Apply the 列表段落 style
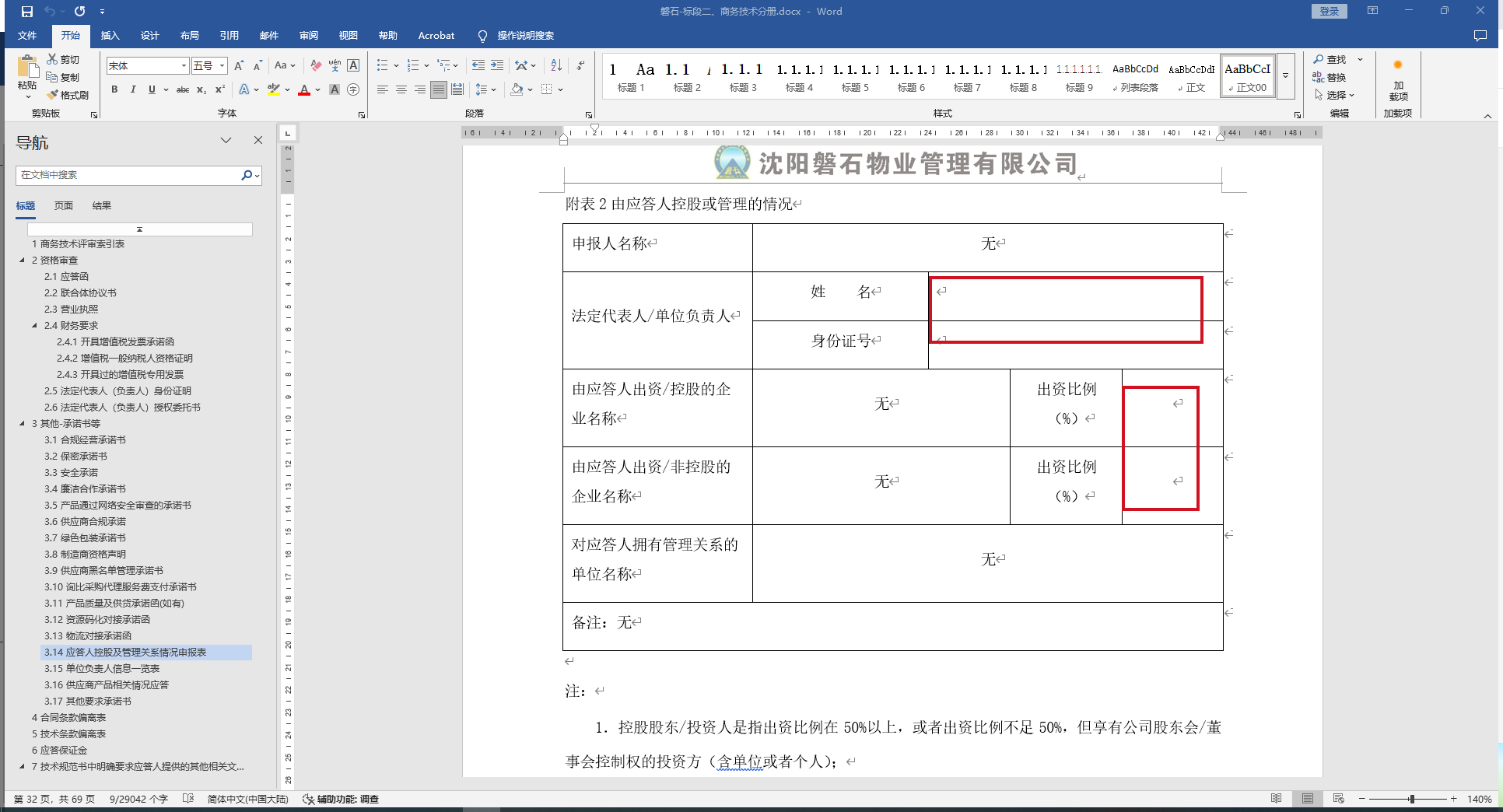Screen dimensions: 1503x812 point(1136,76)
